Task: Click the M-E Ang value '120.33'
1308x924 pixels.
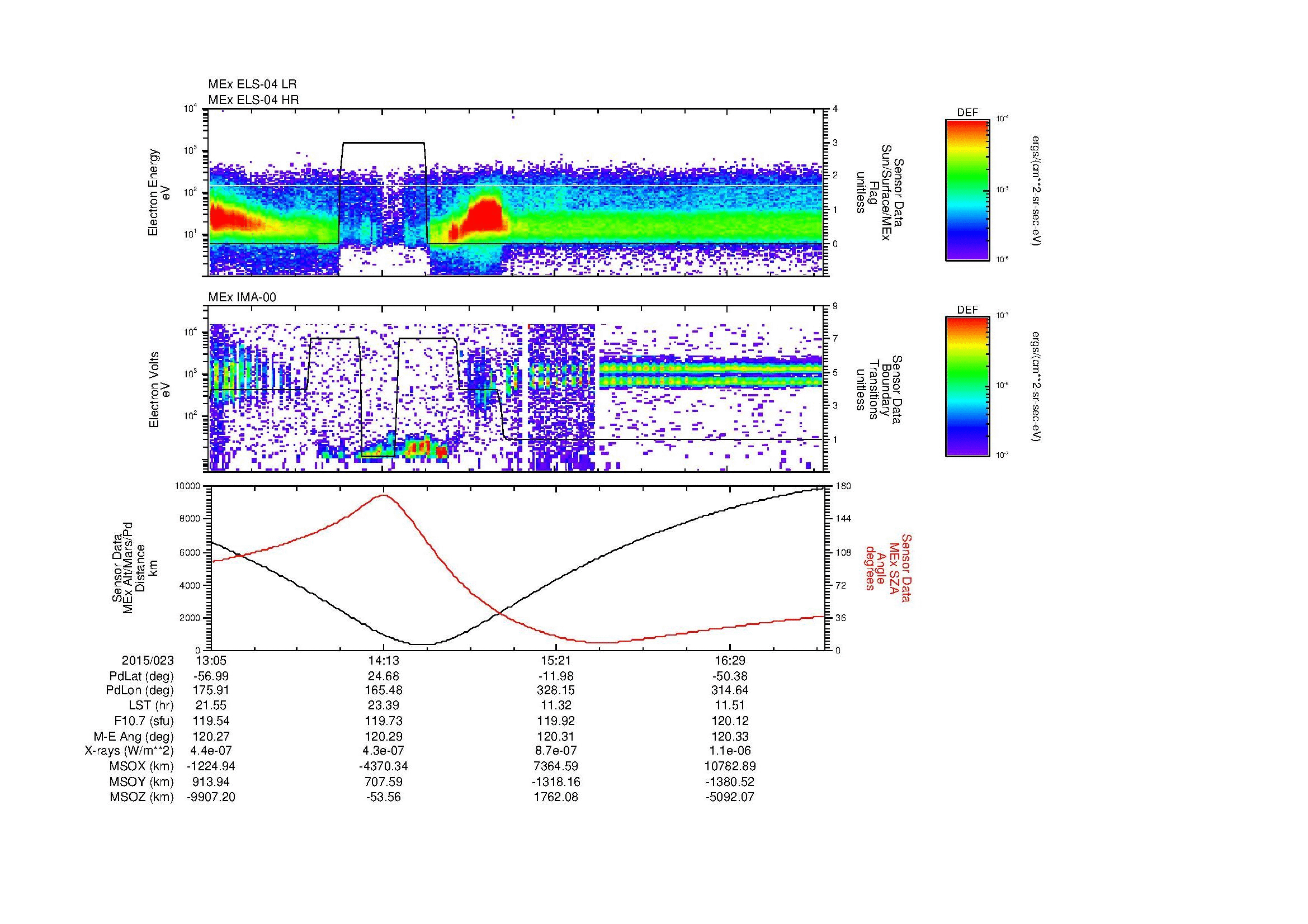Action: [x=730, y=737]
